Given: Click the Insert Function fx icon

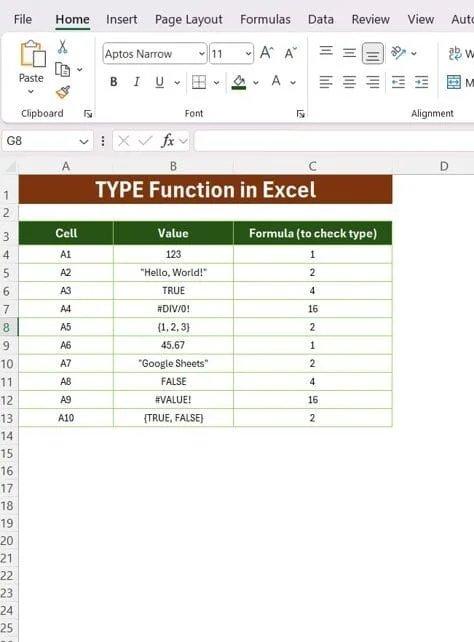Looking at the screenshot, I should [x=168, y=141].
